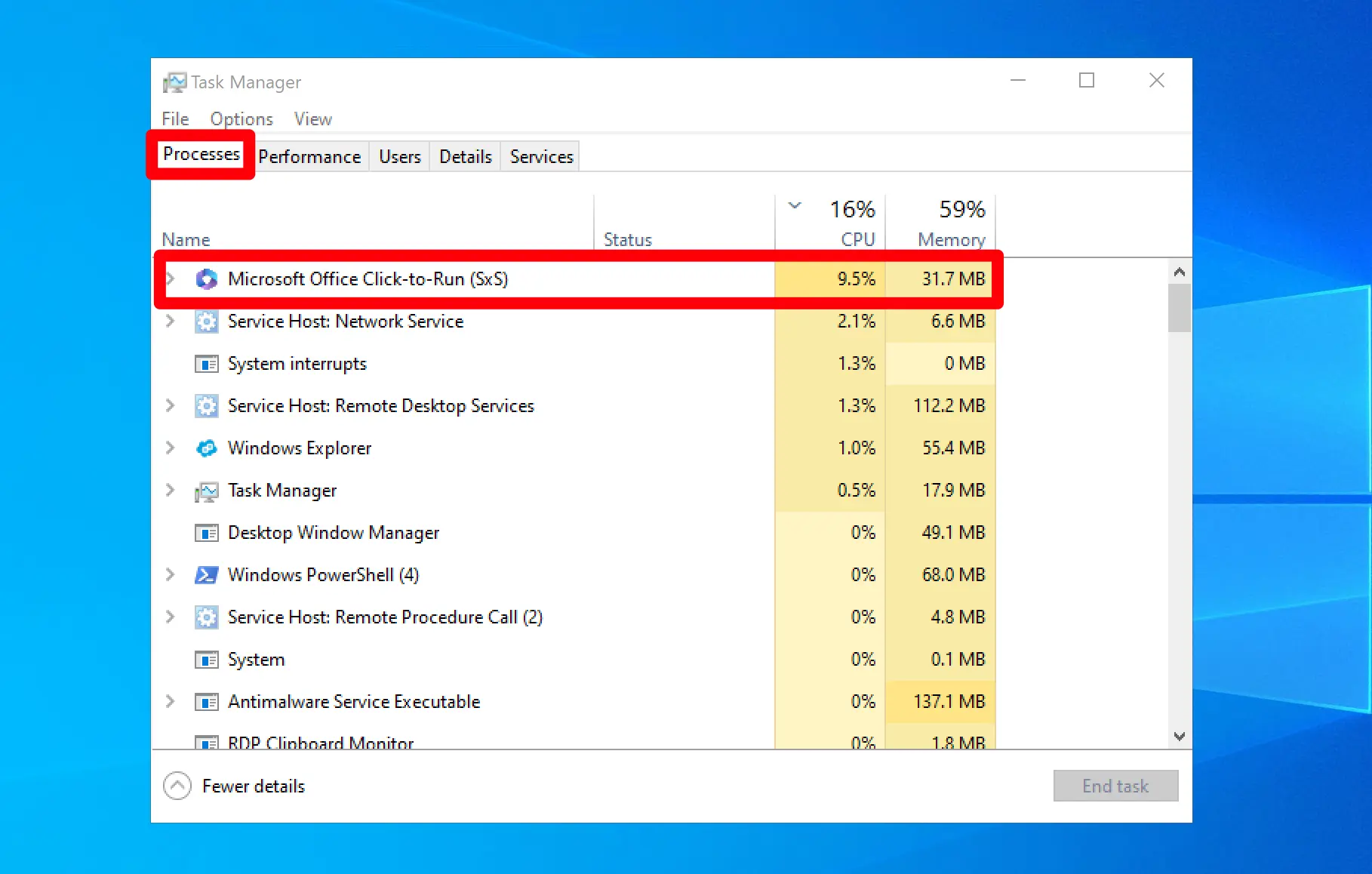Click the 49.1 MB memory value
The image size is (1372, 874).
(x=954, y=533)
